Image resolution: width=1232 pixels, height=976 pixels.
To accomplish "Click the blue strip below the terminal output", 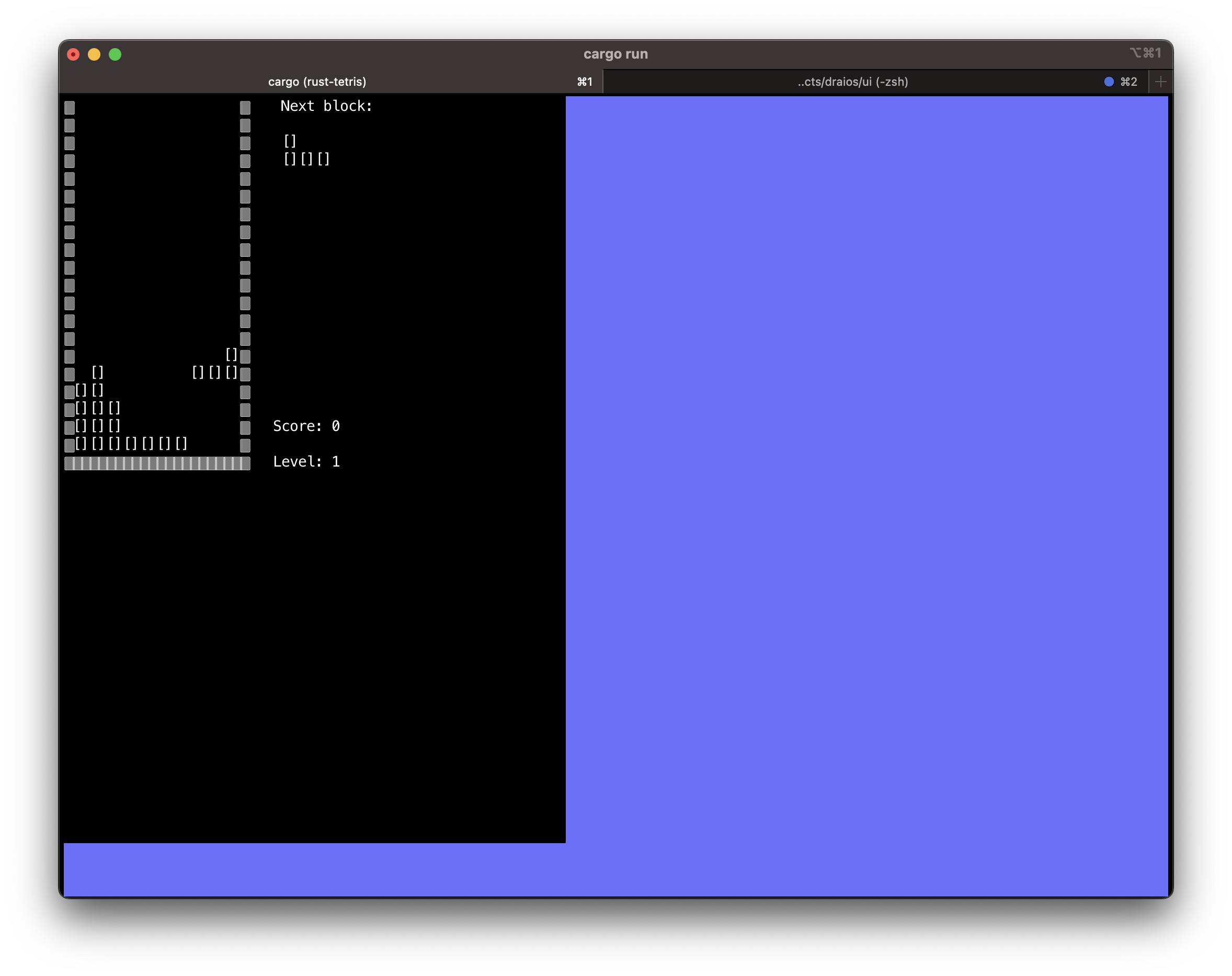I will tap(314, 869).
